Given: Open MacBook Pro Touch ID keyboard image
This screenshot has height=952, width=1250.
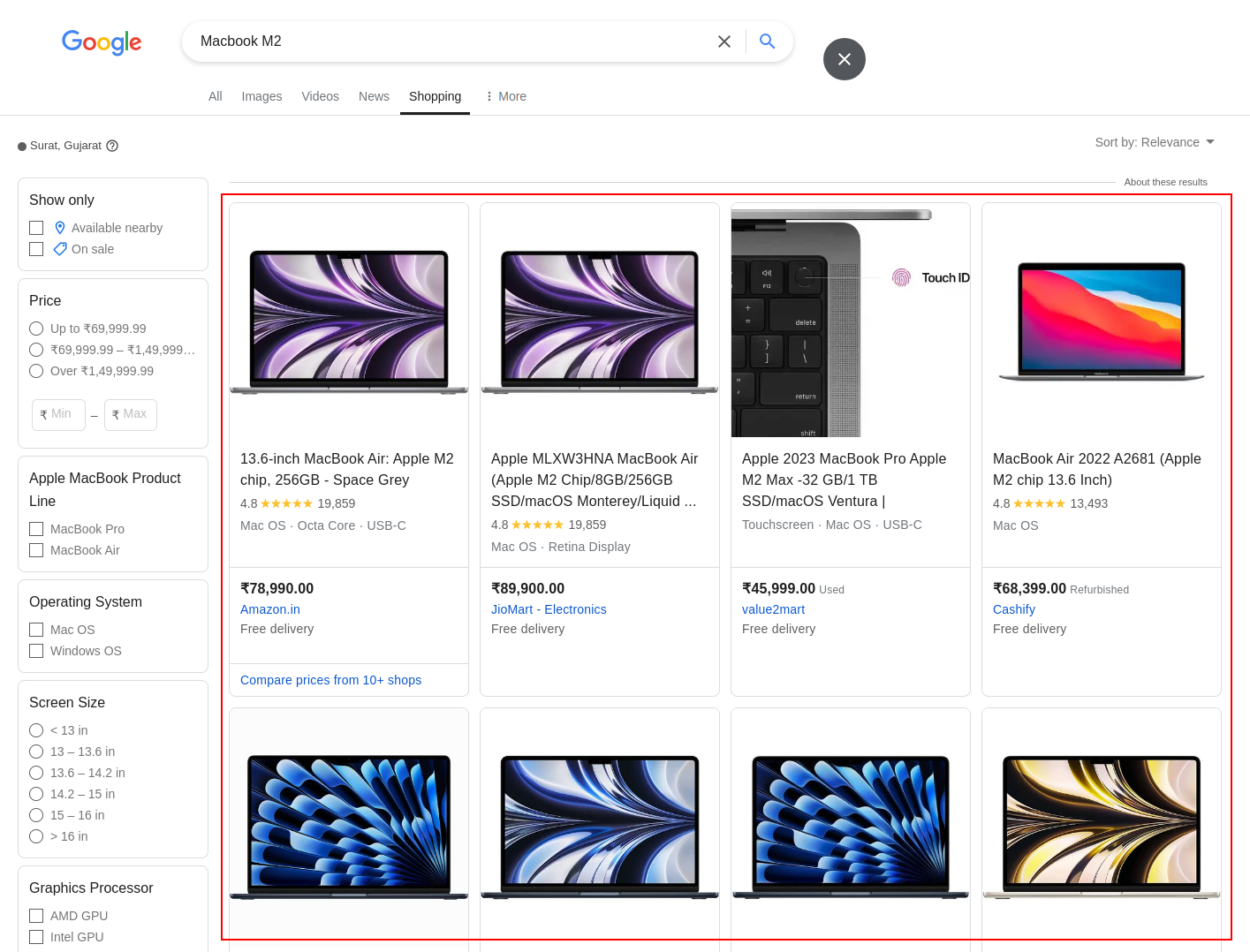Looking at the screenshot, I should (x=851, y=323).
